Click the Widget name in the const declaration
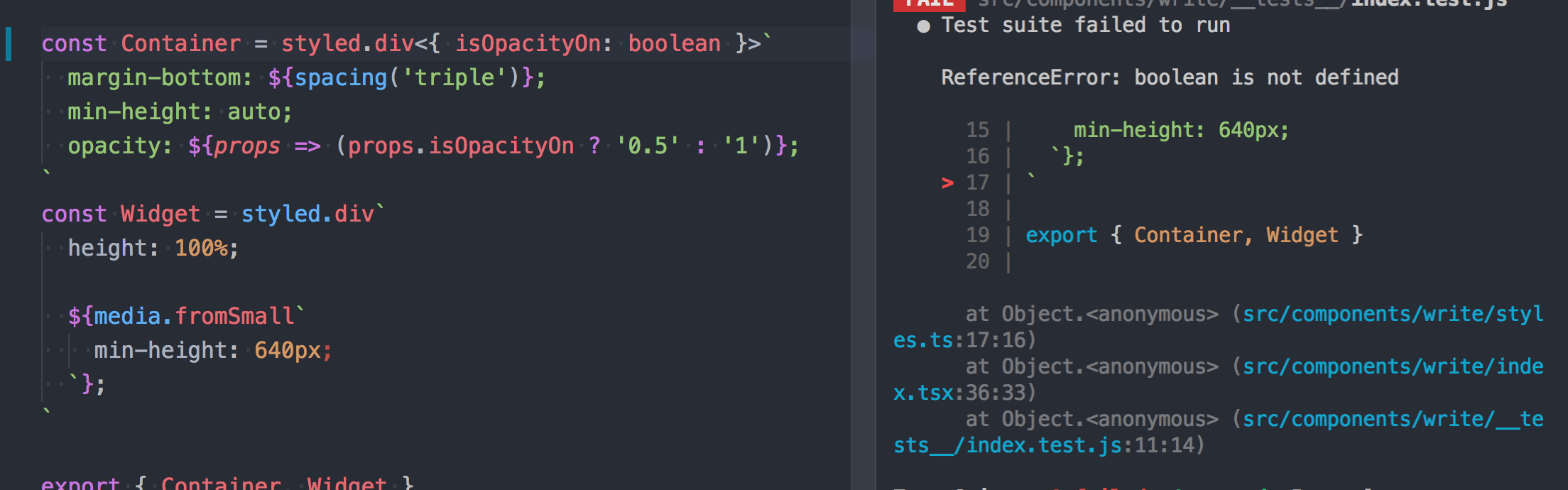Screen dimensions: 1568x490 coord(160,214)
